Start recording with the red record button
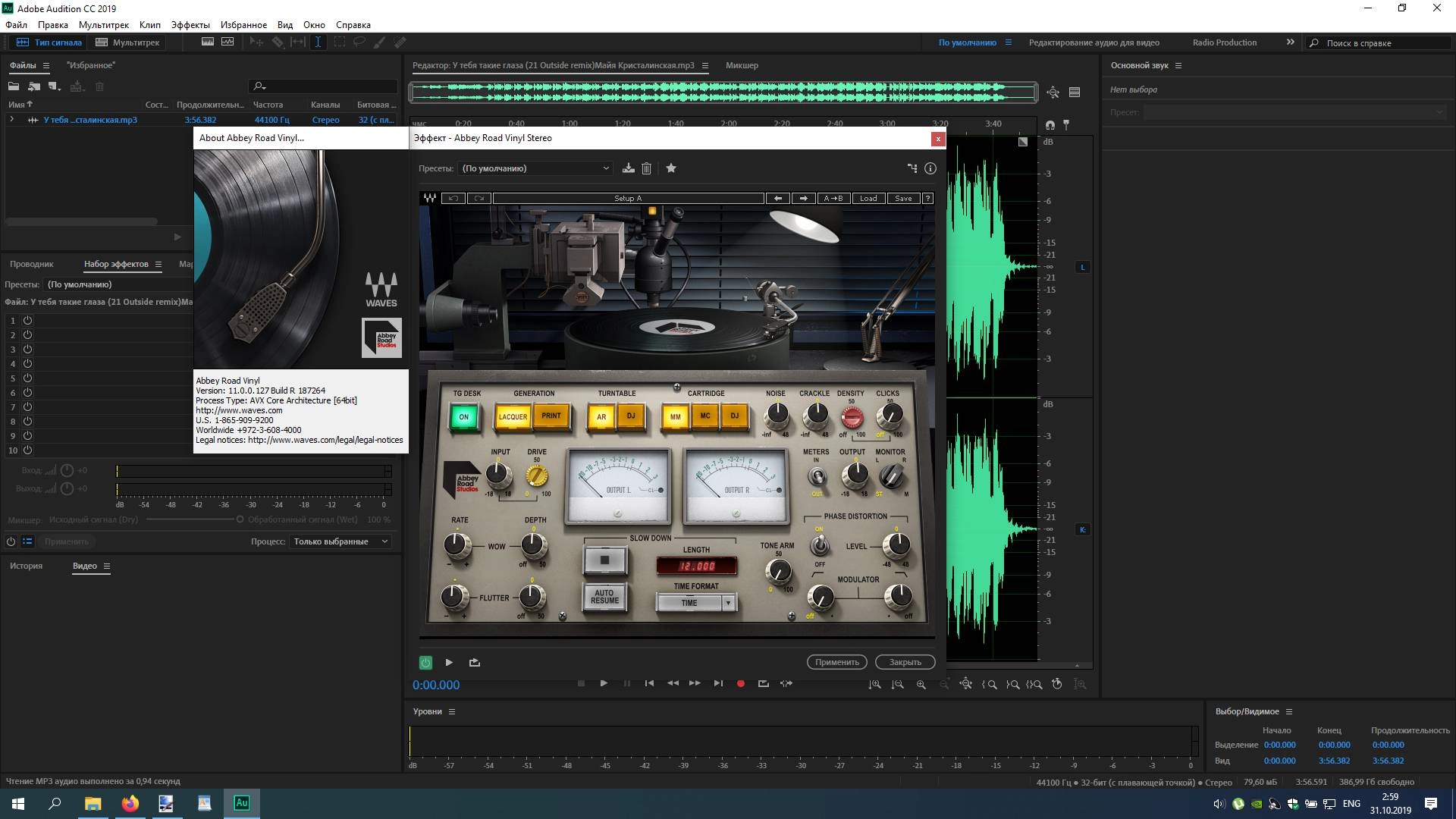The width and height of the screenshot is (1456, 819). [x=741, y=683]
